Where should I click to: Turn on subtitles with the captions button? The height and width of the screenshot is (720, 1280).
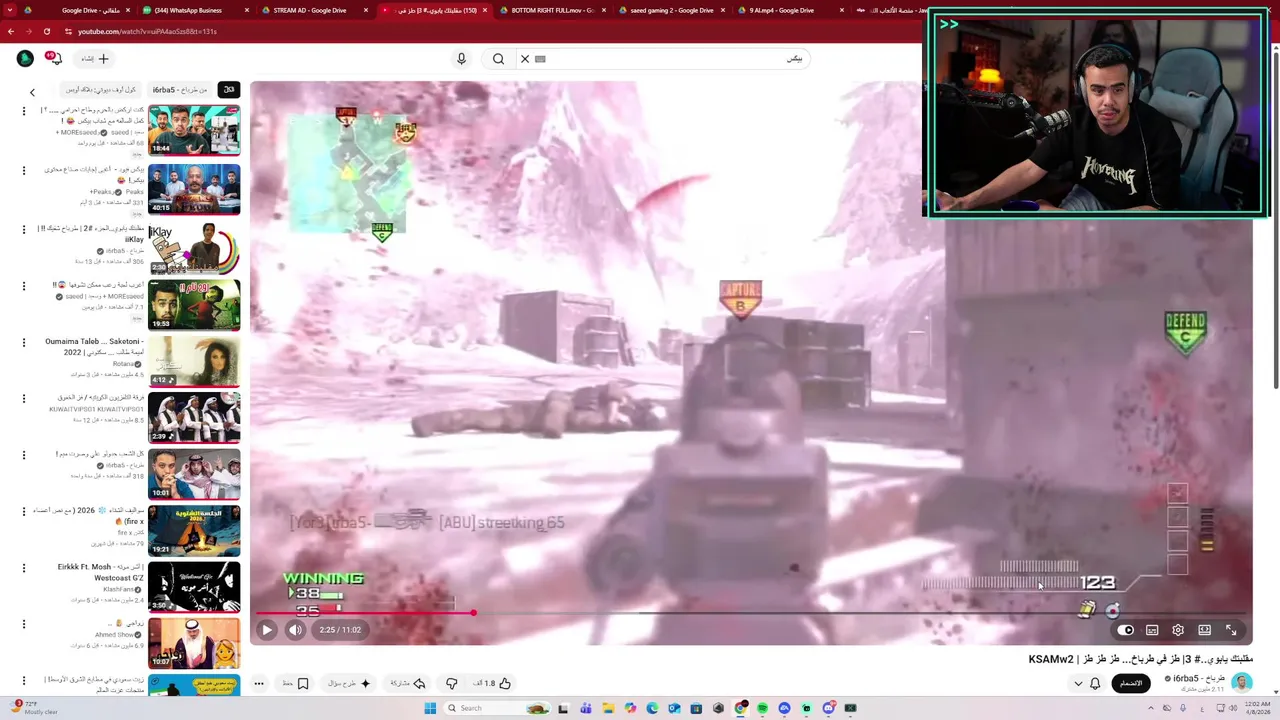click(1152, 630)
